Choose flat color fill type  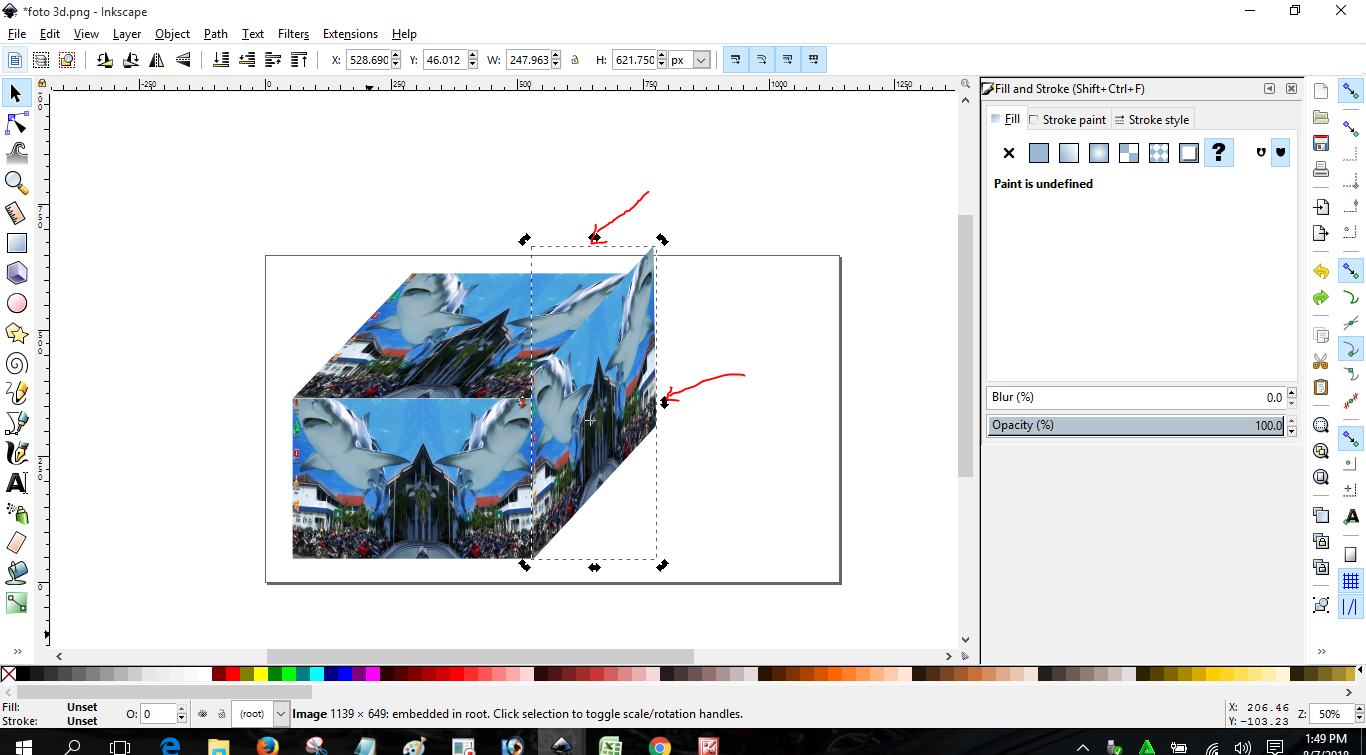pos(1039,153)
